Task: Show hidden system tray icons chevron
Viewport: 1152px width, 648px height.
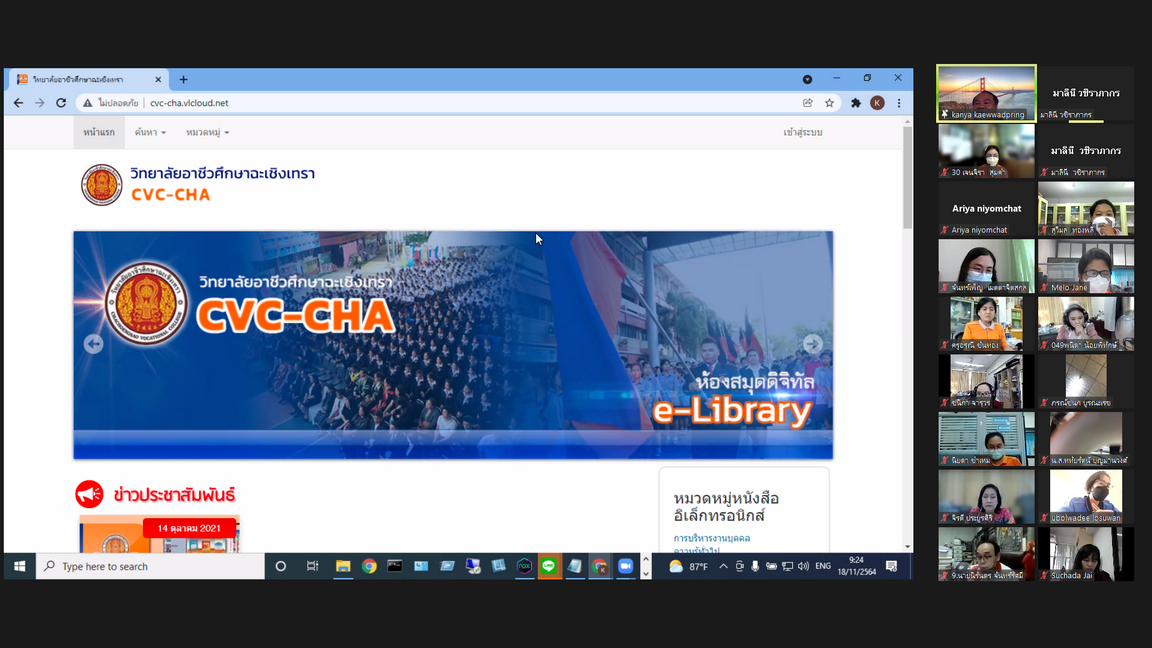Action: 724,566
